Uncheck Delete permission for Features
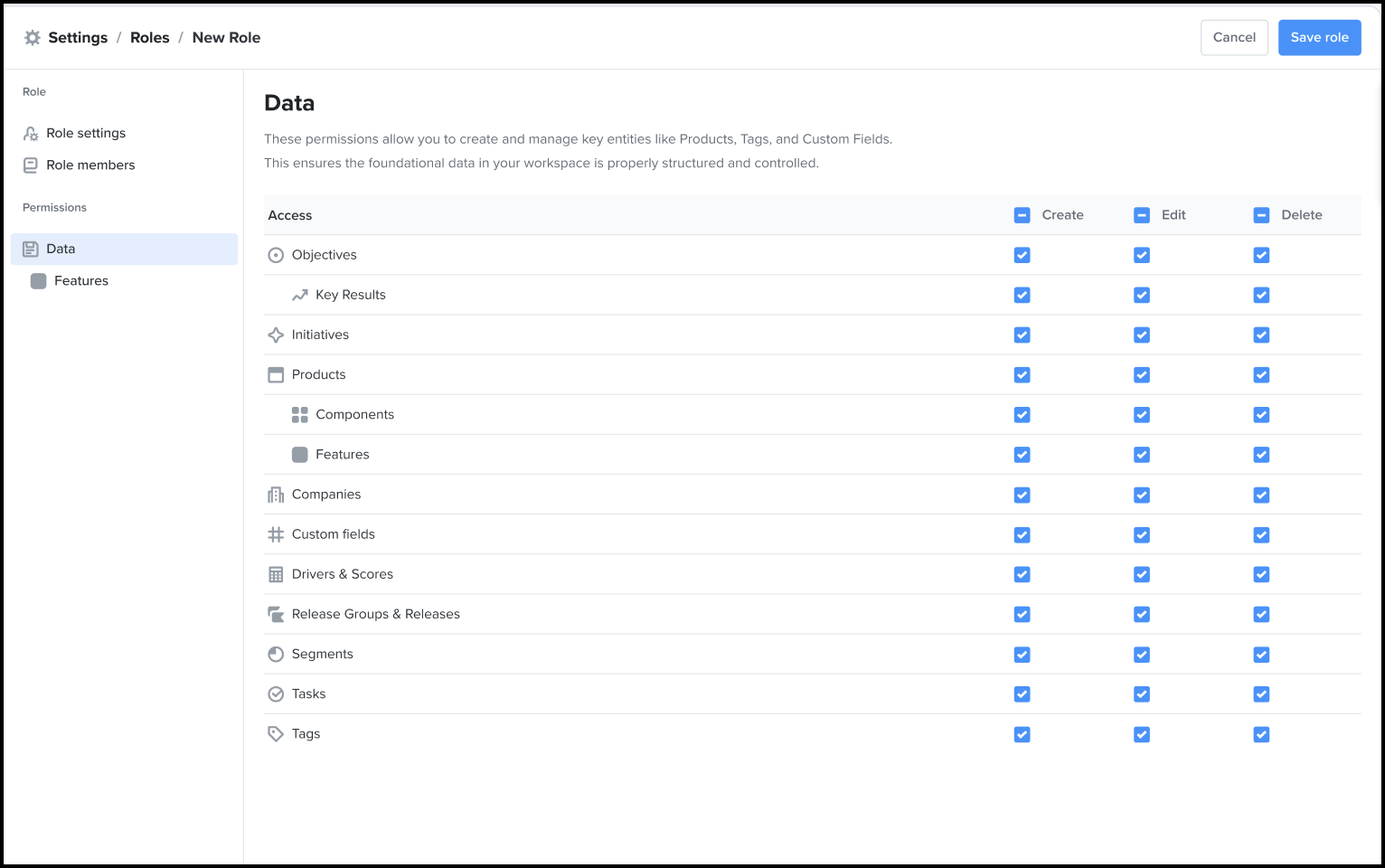1385x868 pixels. coord(1261,455)
